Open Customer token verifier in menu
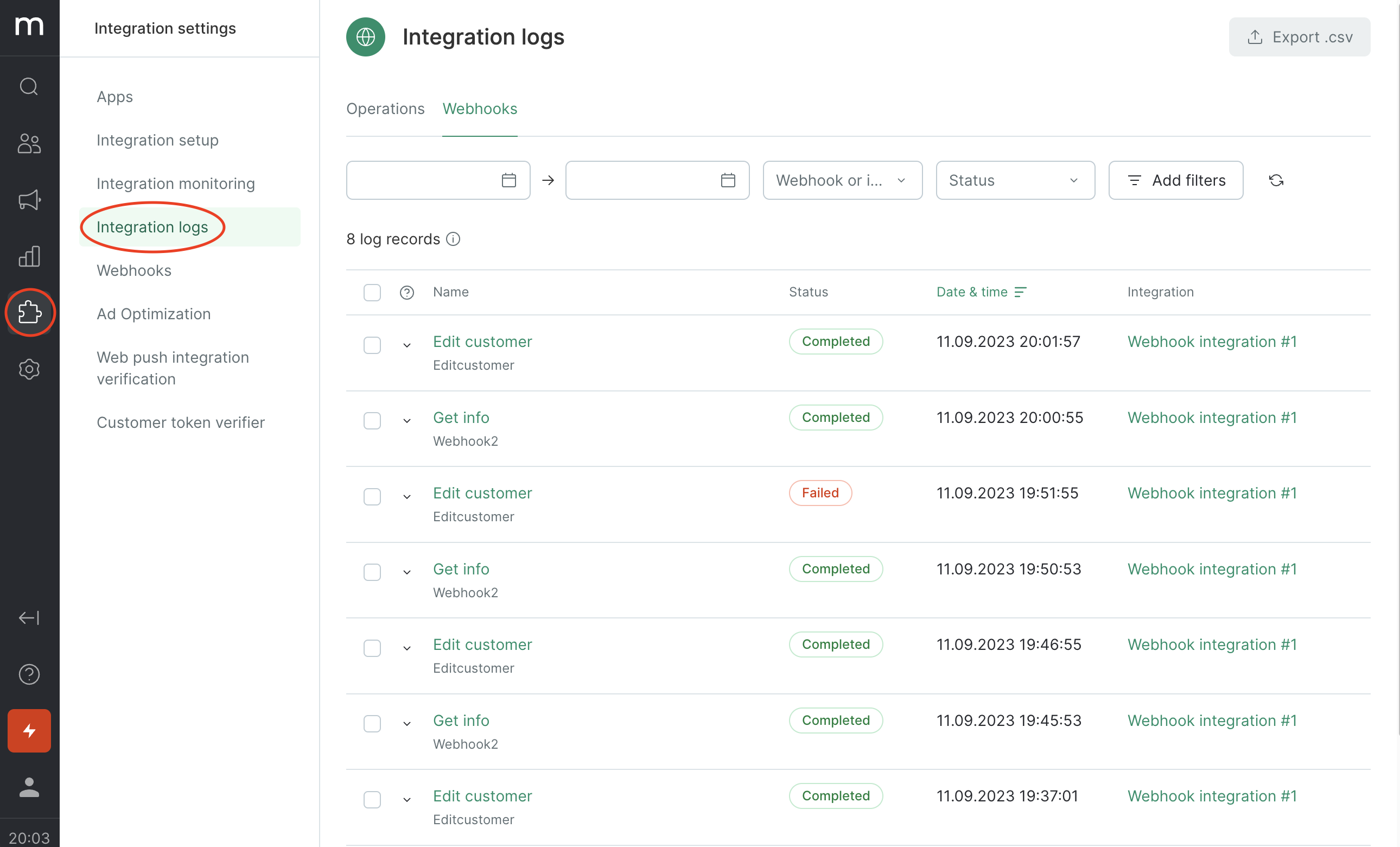This screenshot has width=1400, height=847. 181,422
